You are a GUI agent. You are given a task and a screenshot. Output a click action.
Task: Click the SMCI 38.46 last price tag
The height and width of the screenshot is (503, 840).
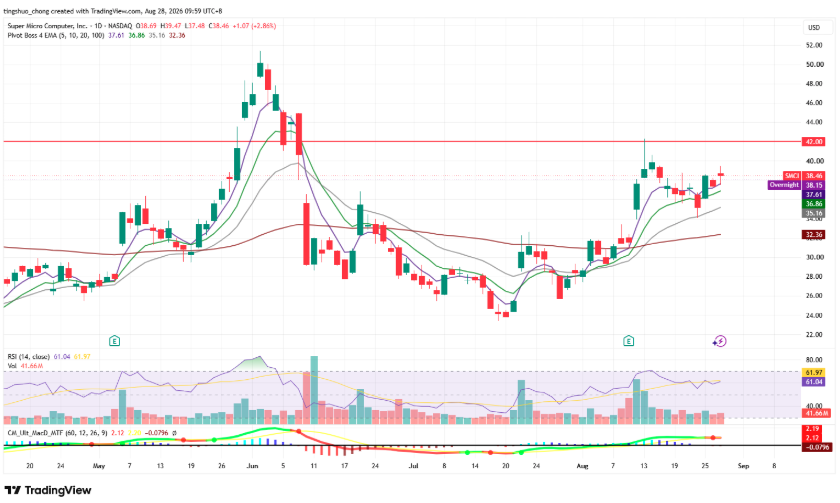(x=804, y=176)
